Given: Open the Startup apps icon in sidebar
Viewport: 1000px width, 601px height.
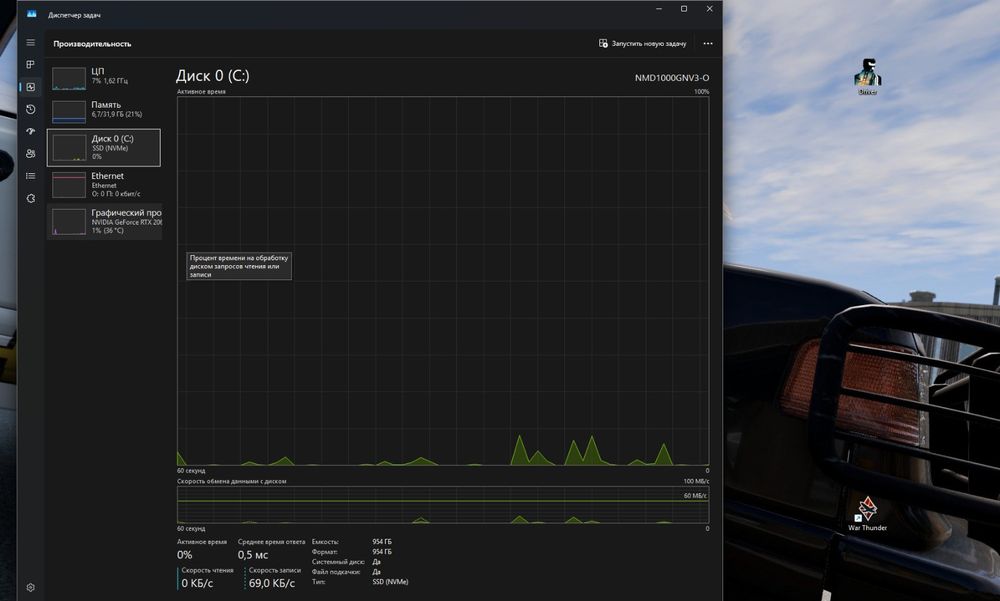Looking at the screenshot, I should coord(31,131).
